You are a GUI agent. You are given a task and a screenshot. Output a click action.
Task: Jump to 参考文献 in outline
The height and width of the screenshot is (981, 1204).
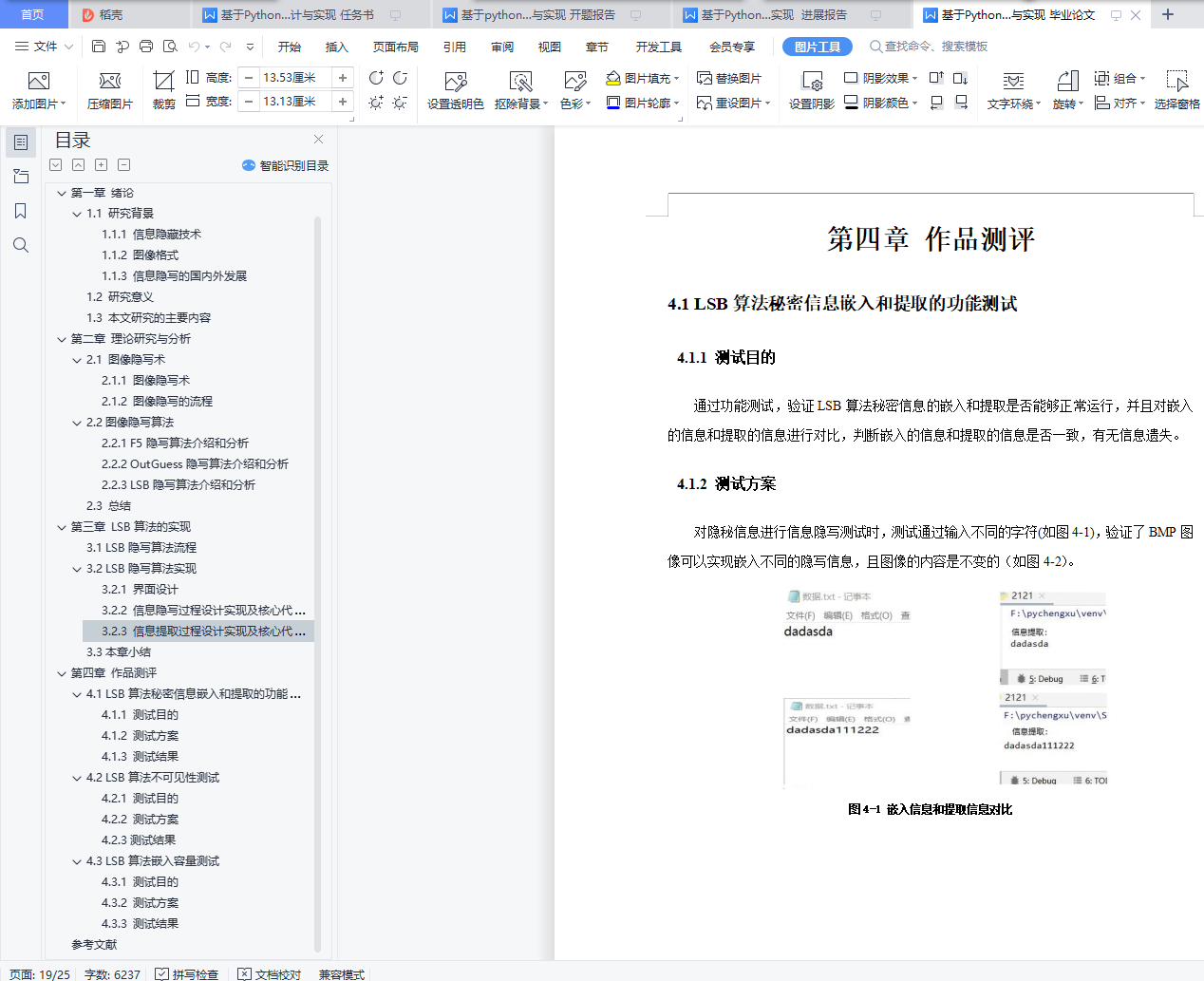(94, 945)
